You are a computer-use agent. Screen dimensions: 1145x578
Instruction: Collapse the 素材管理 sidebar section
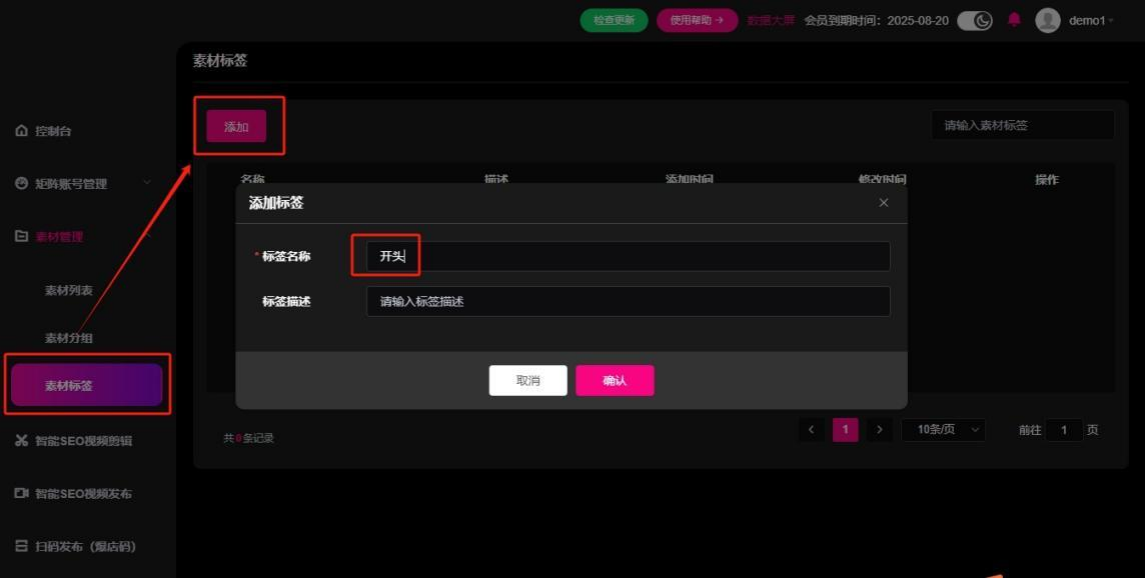pos(58,237)
